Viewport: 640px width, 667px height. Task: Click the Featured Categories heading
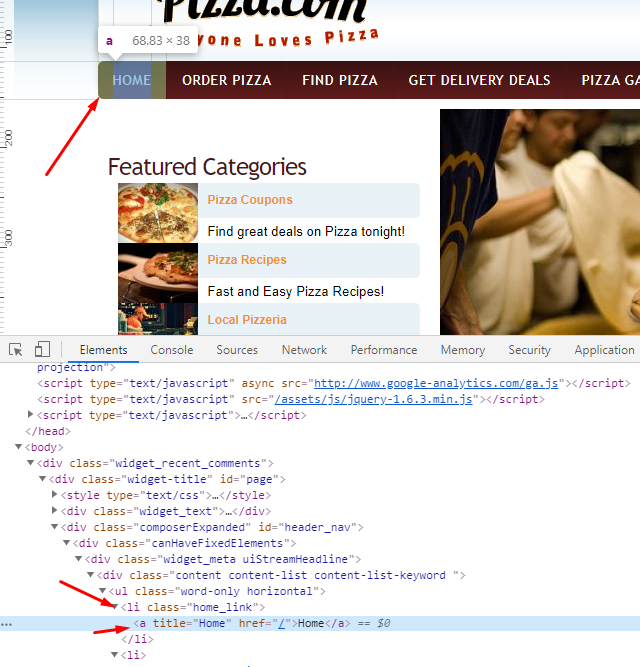point(207,166)
